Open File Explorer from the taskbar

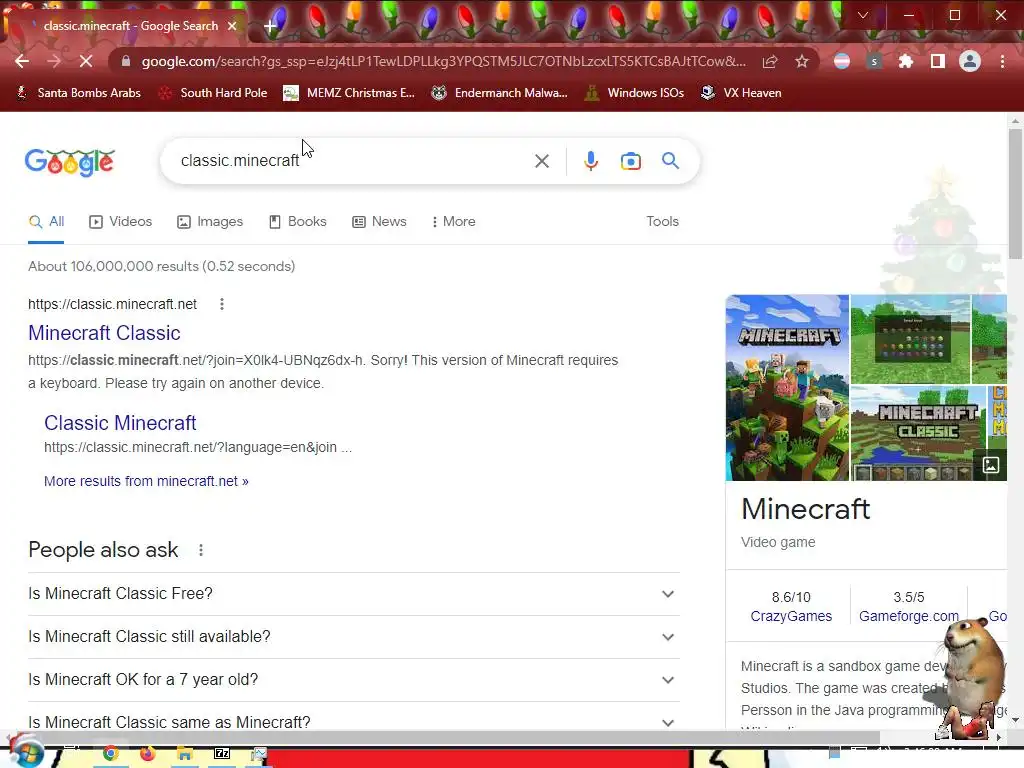pyautogui.click(x=185, y=754)
